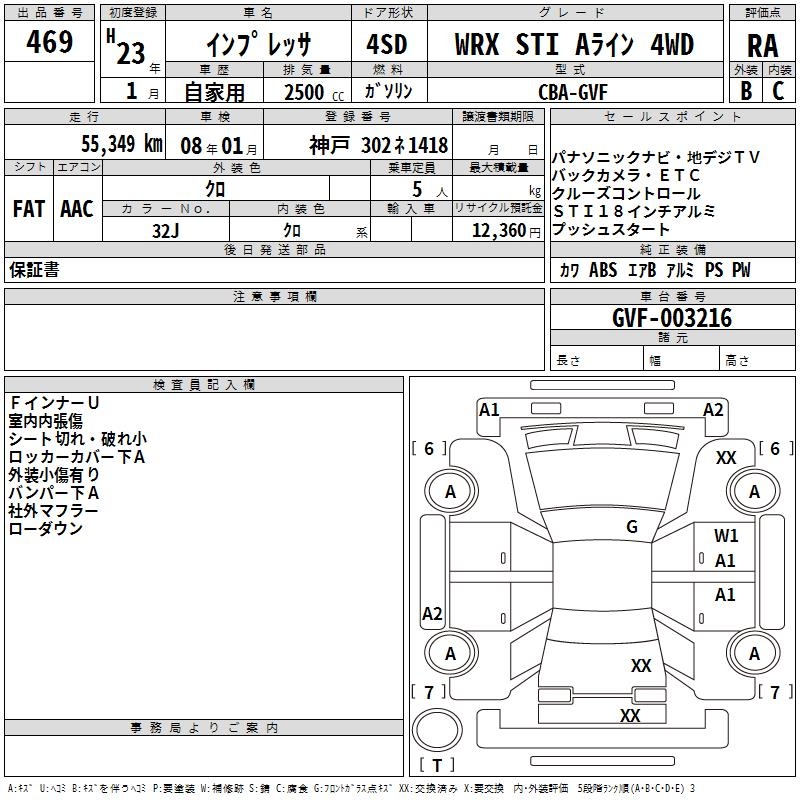The image size is (800, 800).
Task: Click PS in genuine equipment
Action: pos(714,270)
